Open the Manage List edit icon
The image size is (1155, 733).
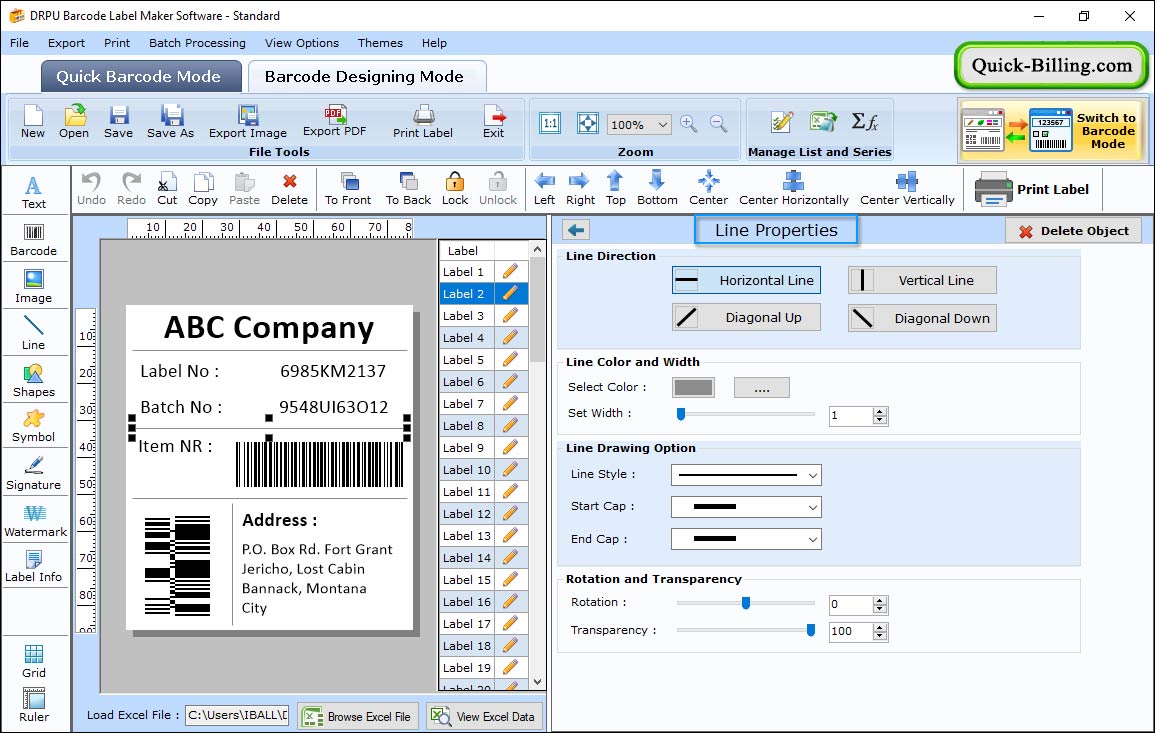[782, 122]
